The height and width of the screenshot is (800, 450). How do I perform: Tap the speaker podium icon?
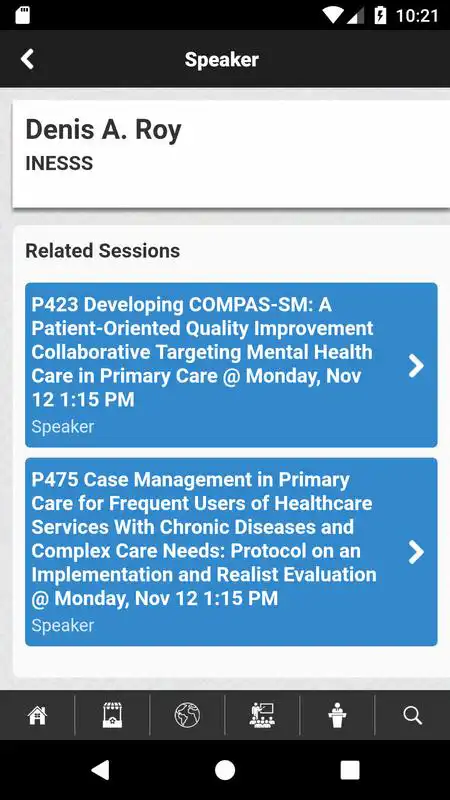tap(337, 715)
